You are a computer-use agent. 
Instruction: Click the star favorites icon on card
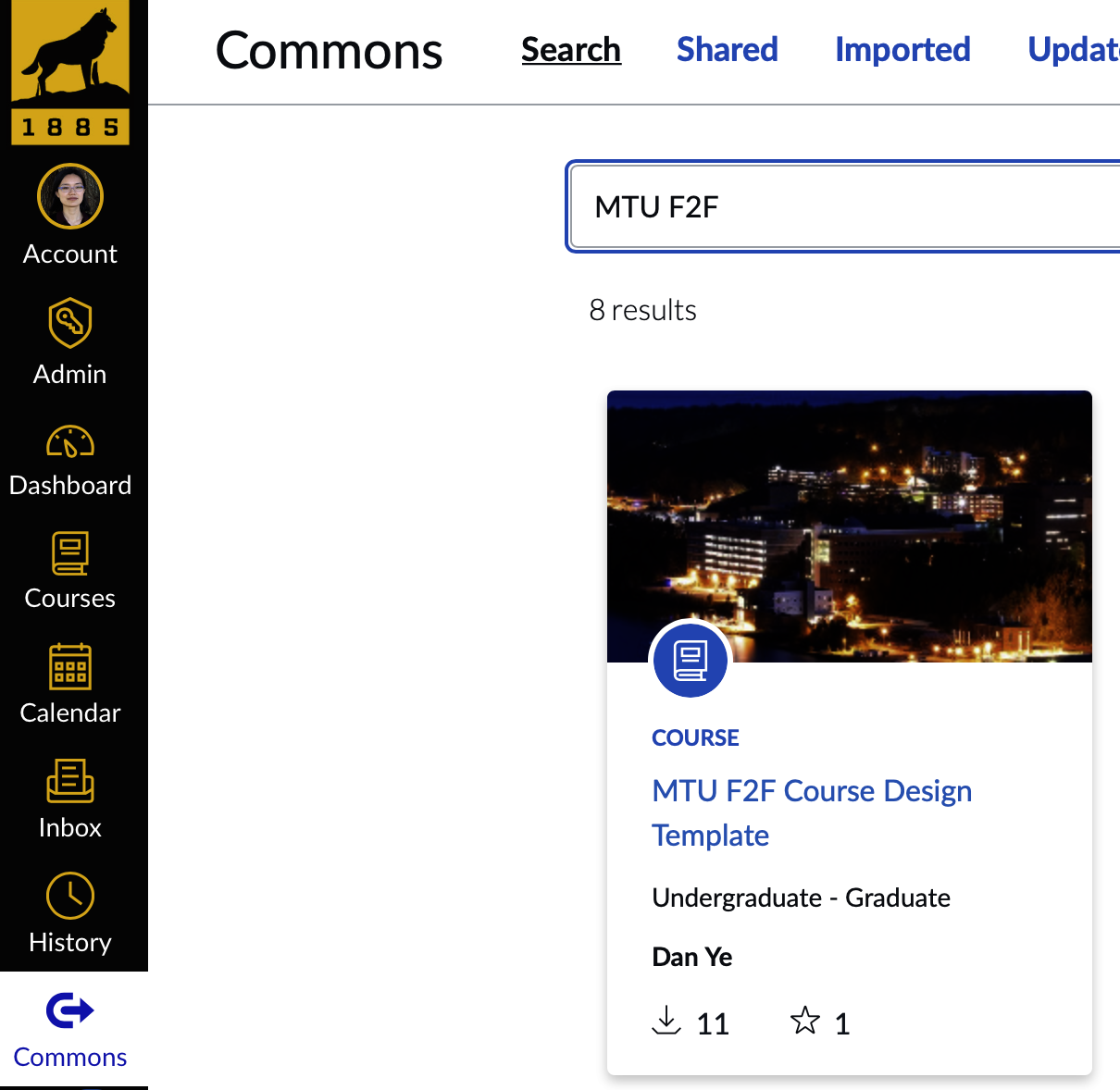pyautogui.click(x=805, y=1021)
